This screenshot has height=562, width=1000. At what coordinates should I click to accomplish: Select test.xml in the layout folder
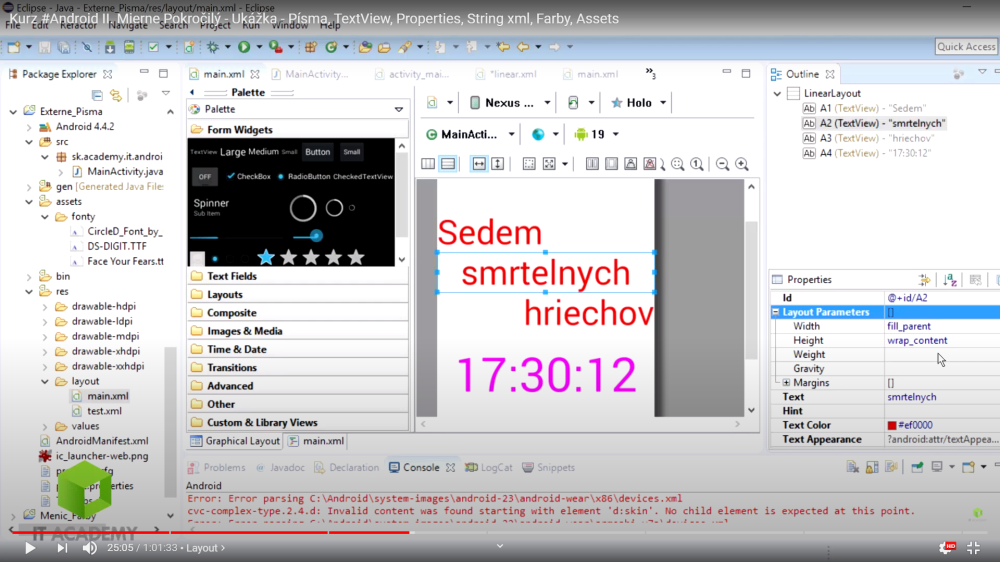[x=103, y=411]
